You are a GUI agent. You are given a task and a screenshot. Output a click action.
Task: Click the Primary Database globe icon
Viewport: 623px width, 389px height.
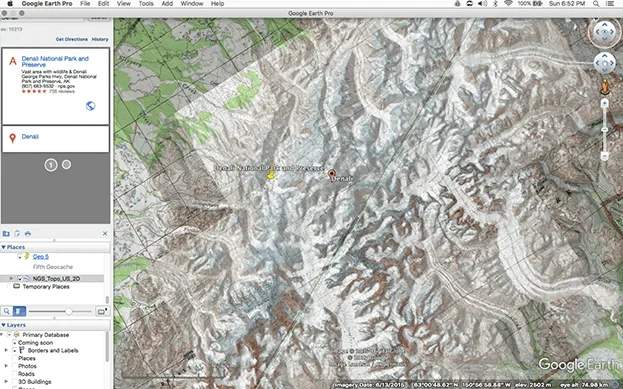[17, 335]
